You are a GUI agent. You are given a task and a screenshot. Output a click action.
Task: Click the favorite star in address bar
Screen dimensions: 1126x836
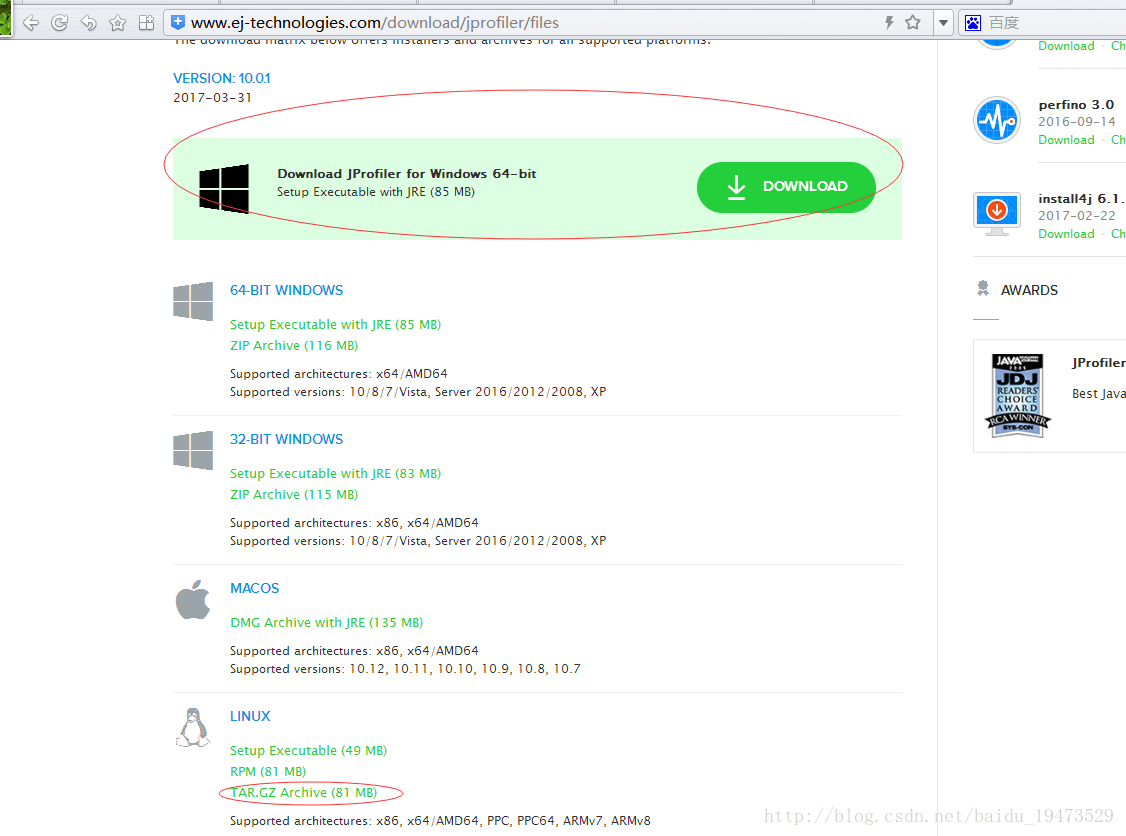click(913, 22)
